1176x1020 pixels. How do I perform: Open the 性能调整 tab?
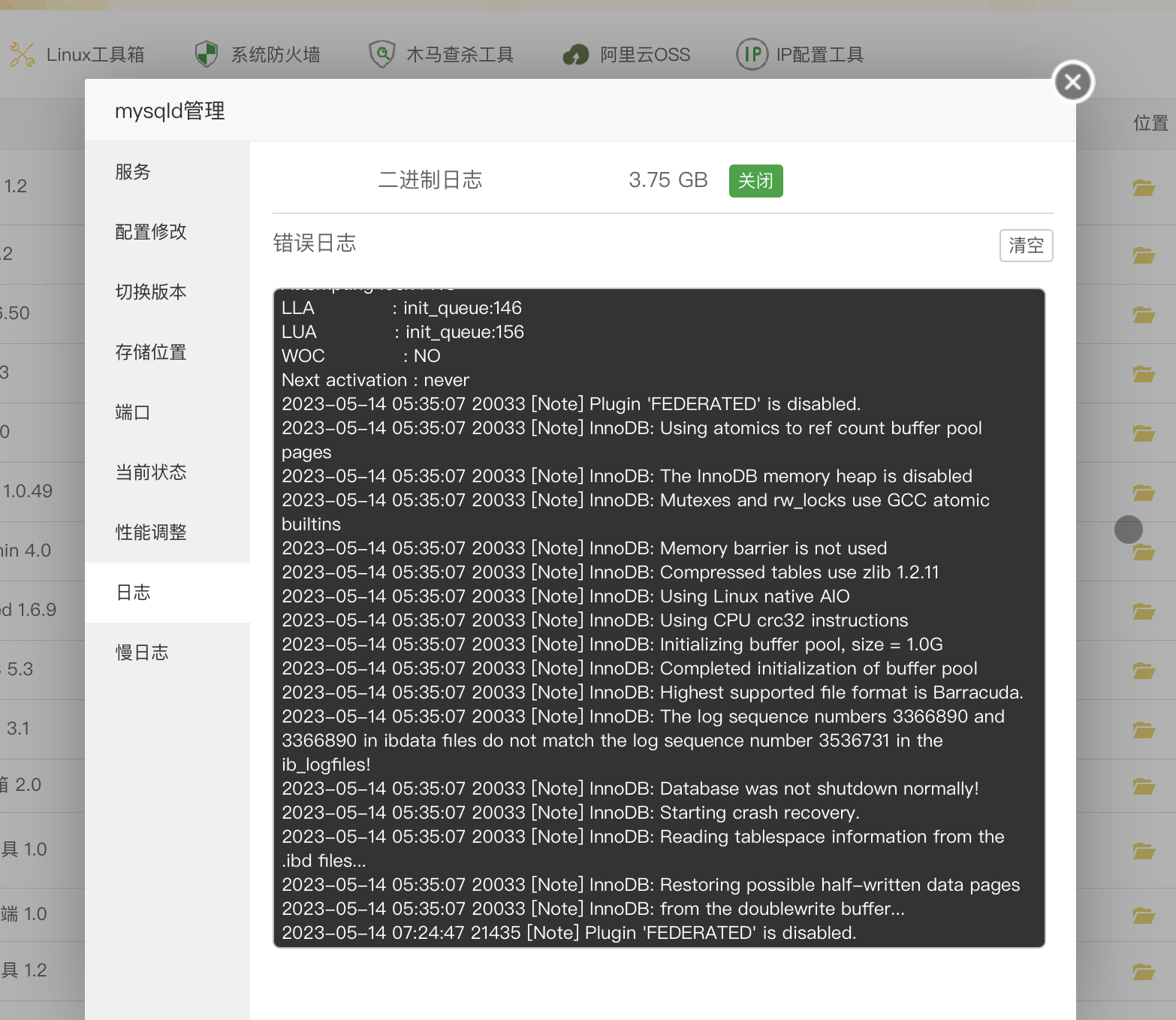151,533
